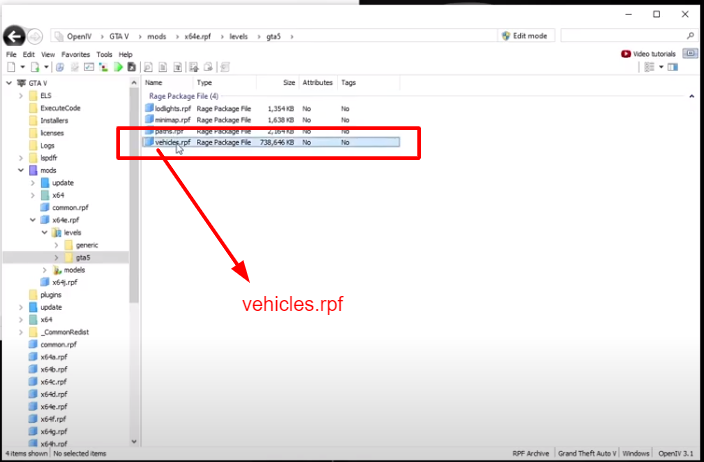Image resolution: width=704 pixels, height=462 pixels.
Task: Expand the _CommonRedist folder node
Action: point(21,332)
